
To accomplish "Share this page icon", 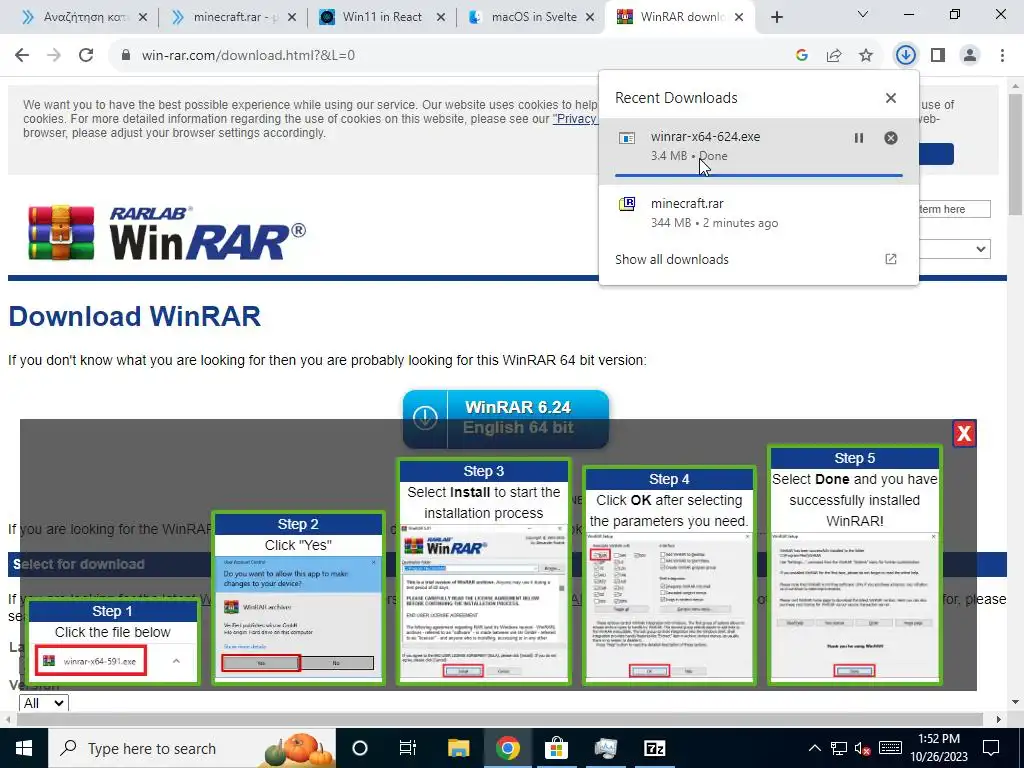I will click(x=834, y=56).
